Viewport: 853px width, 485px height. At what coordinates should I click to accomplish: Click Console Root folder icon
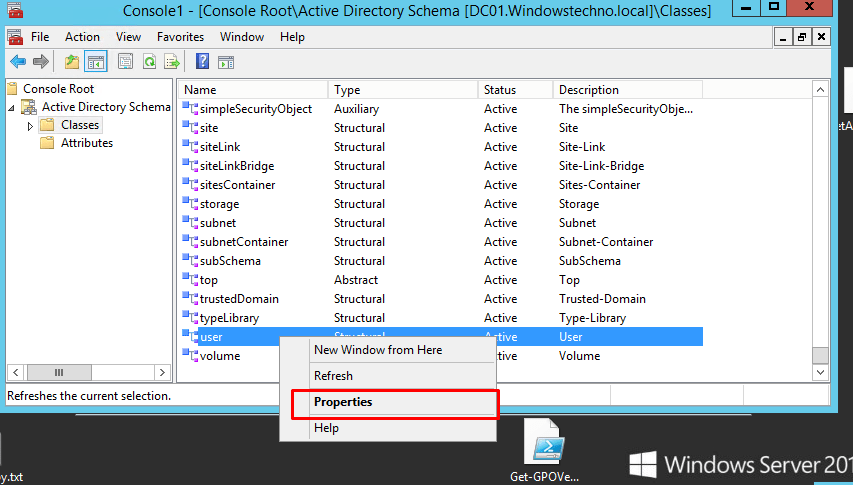pos(13,89)
